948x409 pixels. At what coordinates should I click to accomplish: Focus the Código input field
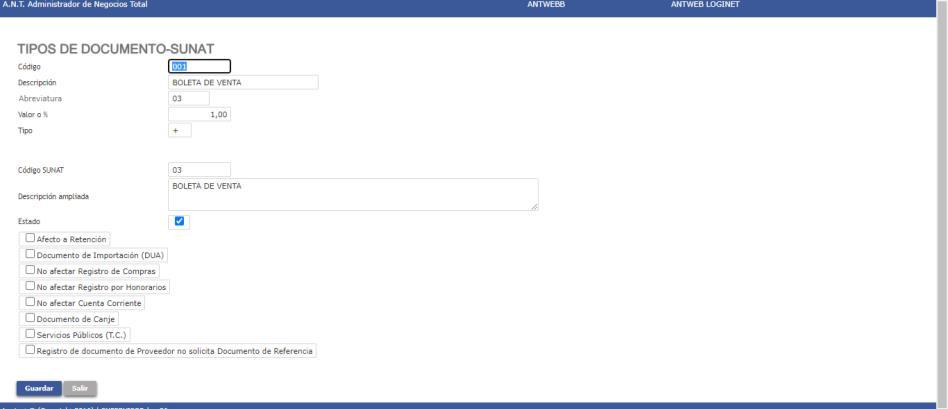tap(199, 67)
